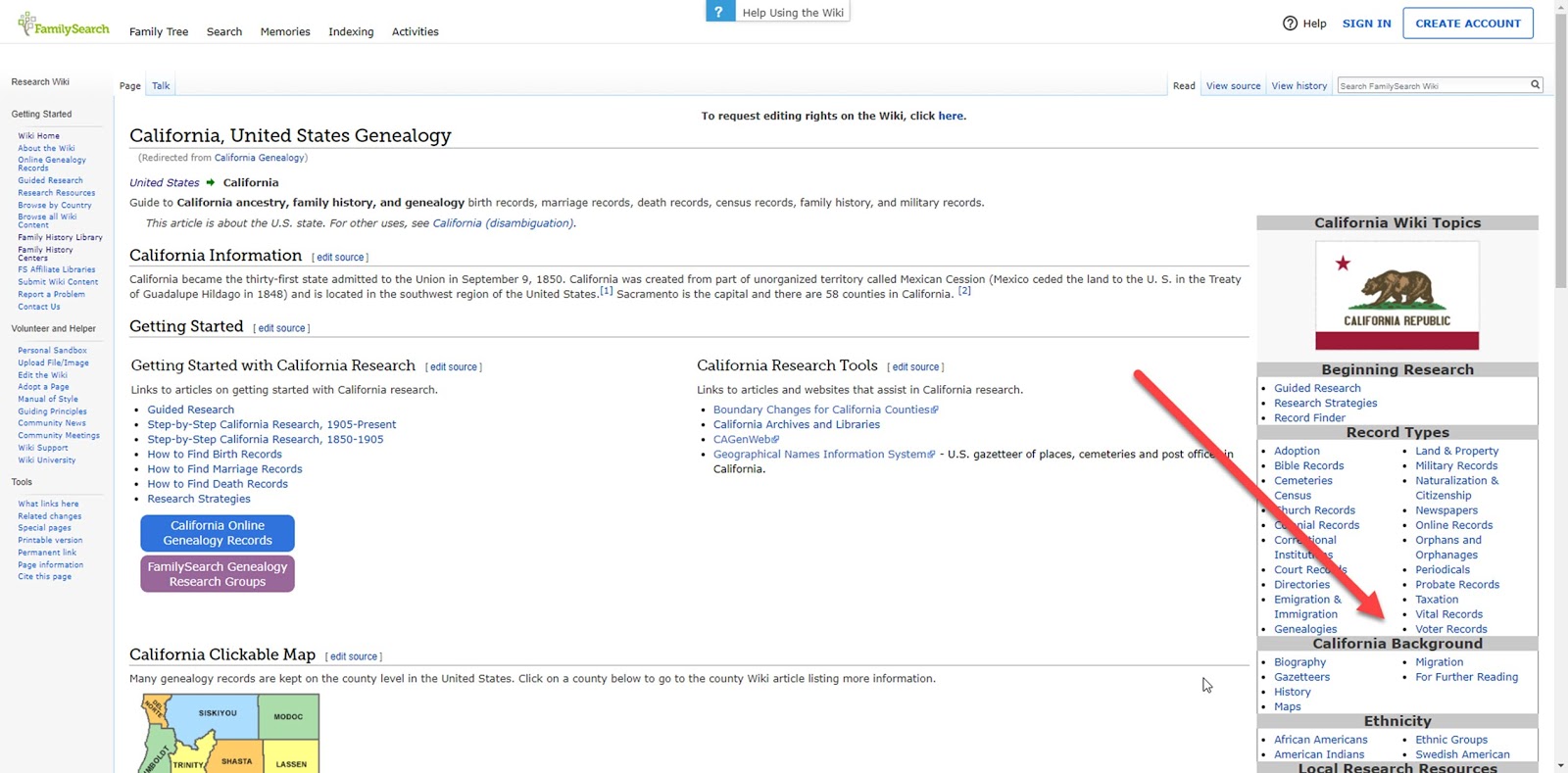Click Siskiyou county on the clickable map
1568x773 pixels.
click(218, 713)
